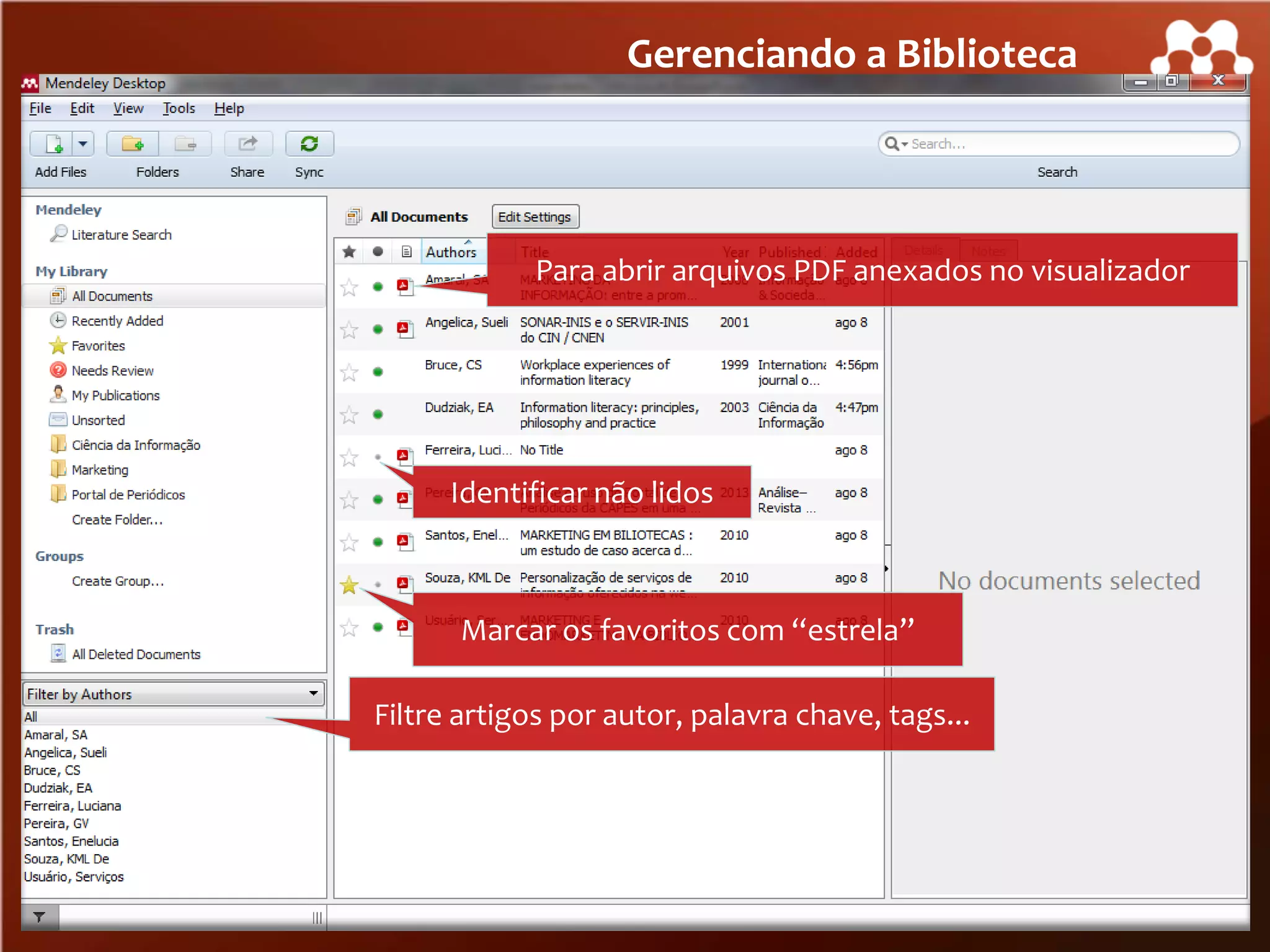Toggle the favorite star for Dudziak, EA
Image resolution: width=1270 pixels, height=952 pixels.
[x=349, y=415]
